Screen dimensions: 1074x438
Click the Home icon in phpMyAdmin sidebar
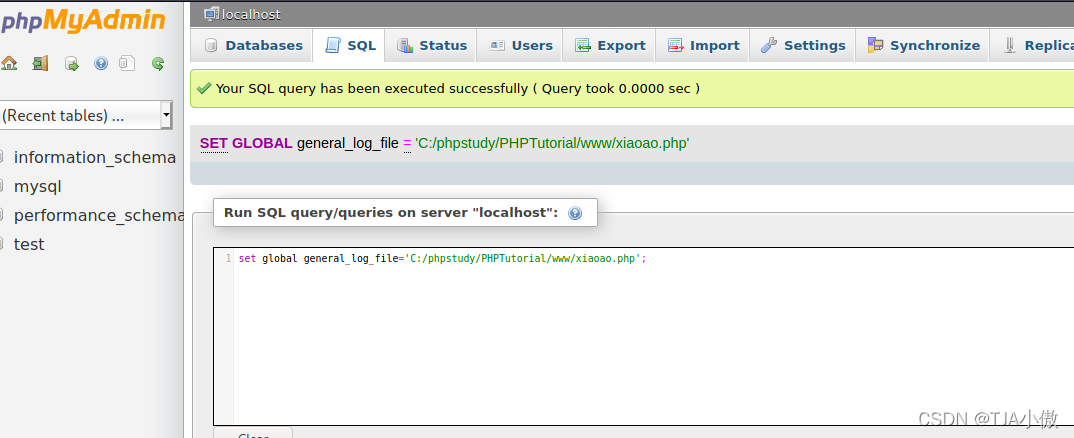(x=9, y=64)
